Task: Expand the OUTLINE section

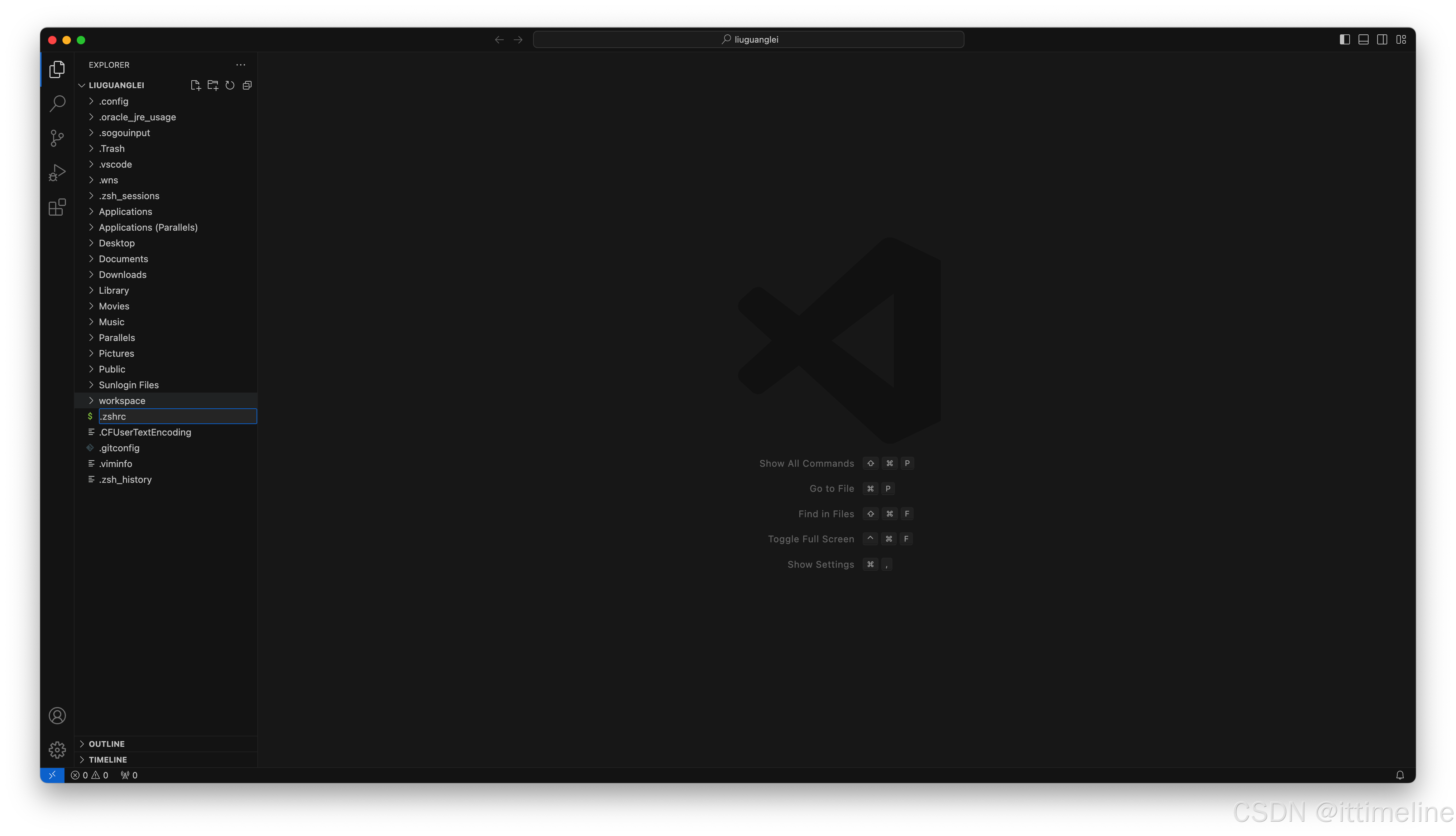Action: pos(107,744)
